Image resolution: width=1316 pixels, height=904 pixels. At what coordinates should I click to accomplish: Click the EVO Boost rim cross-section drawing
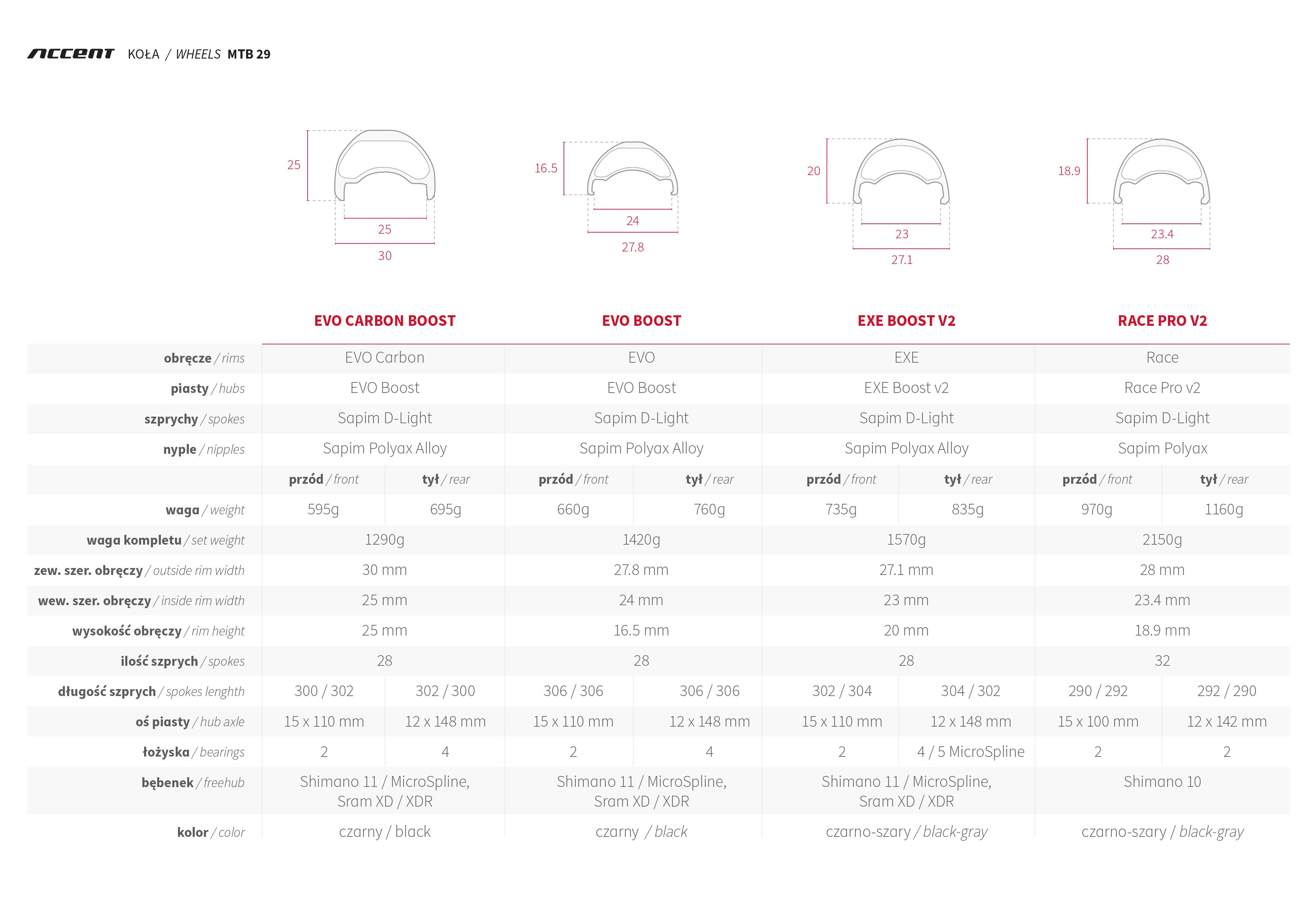[x=633, y=169]
